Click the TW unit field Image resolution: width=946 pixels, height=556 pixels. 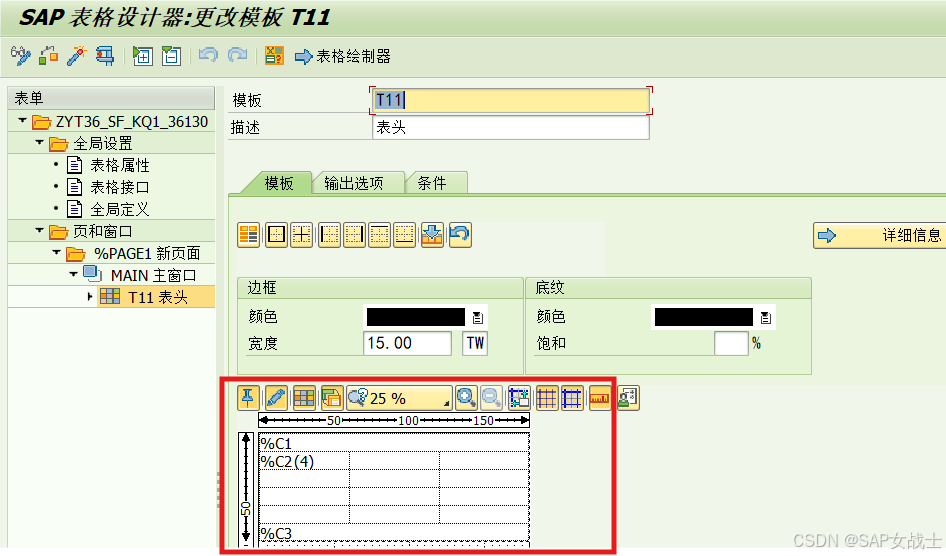475,343
